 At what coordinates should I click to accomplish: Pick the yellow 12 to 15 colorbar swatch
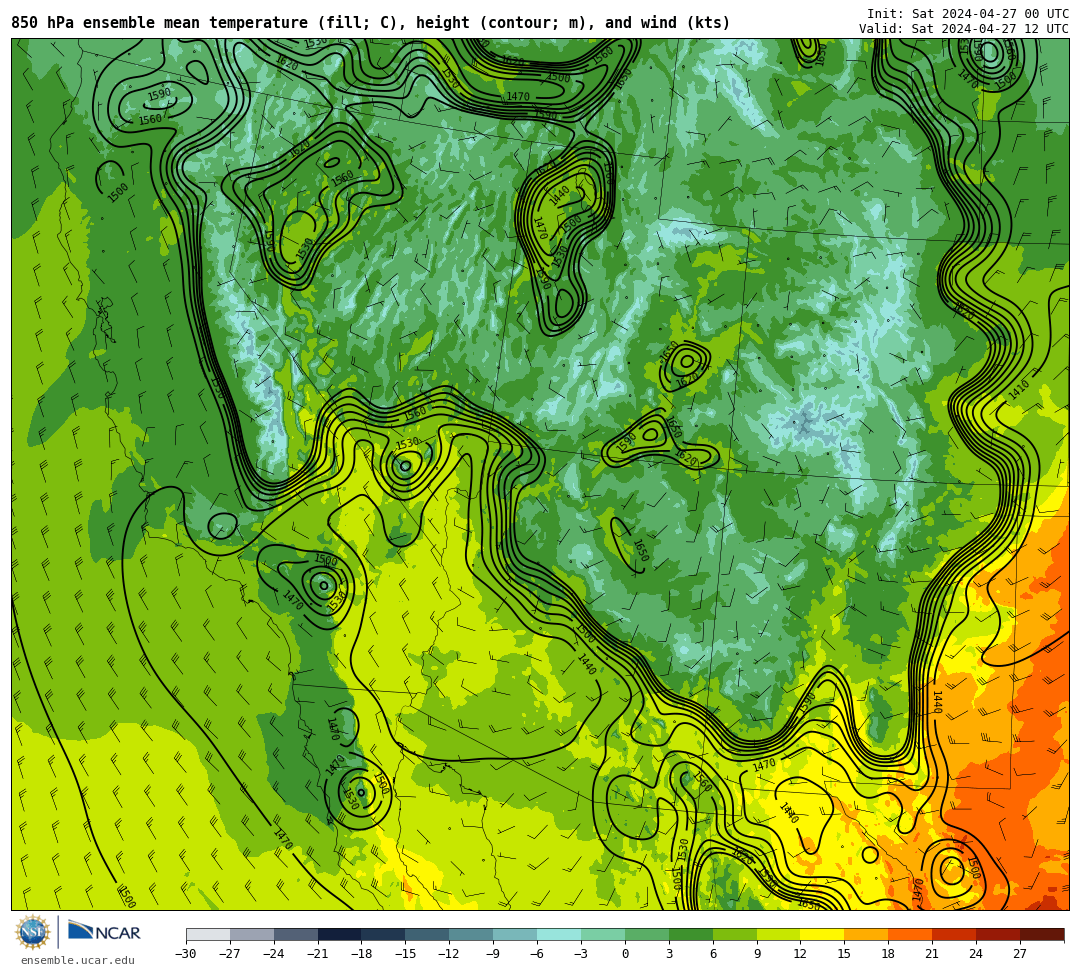coord(823,934)
